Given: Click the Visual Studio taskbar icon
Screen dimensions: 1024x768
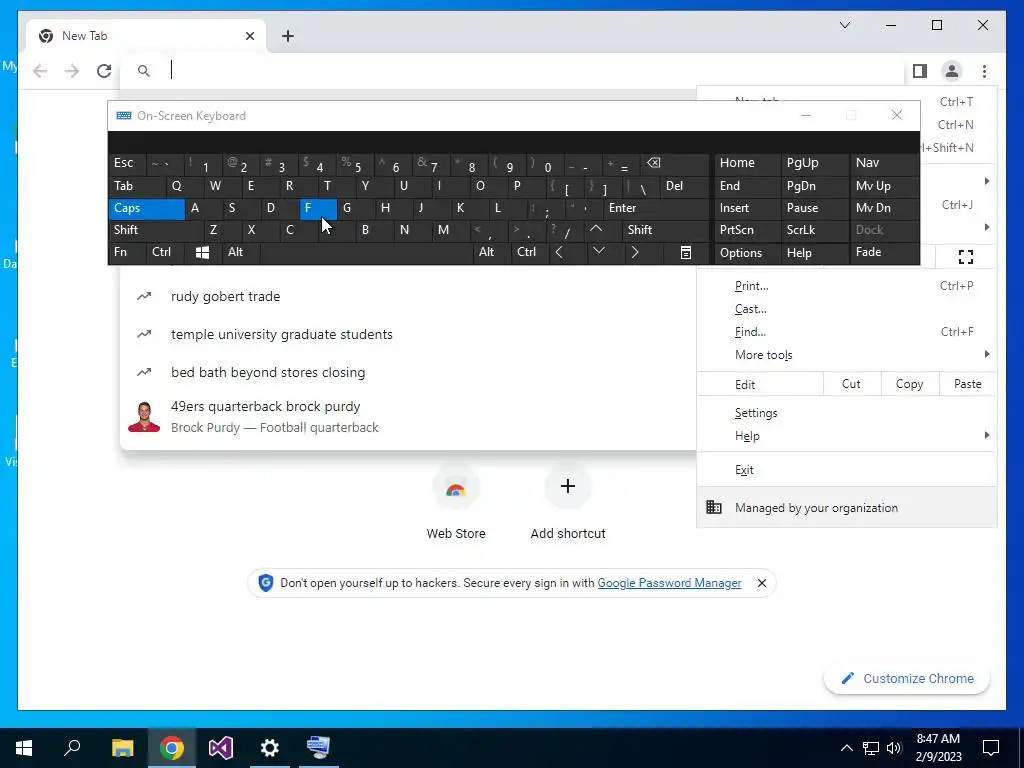Looking at the screenshot, I should click(x=221, y=748).
